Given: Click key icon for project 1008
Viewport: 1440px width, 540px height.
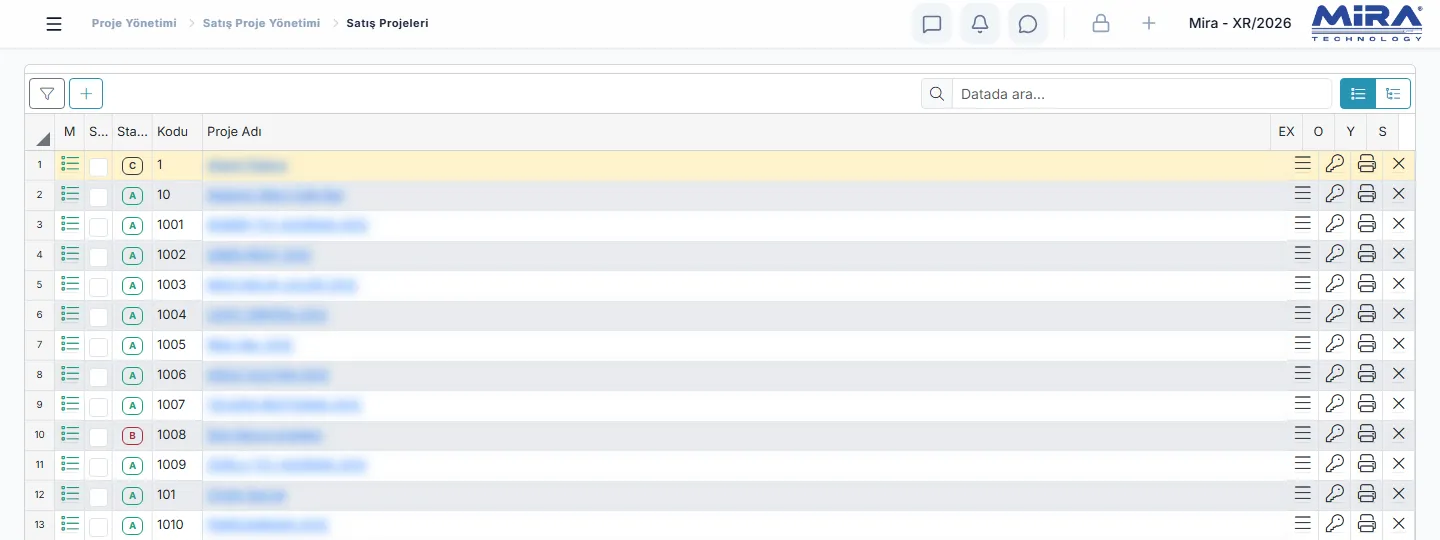Looking at the screenshot, I should point(1334,434).
